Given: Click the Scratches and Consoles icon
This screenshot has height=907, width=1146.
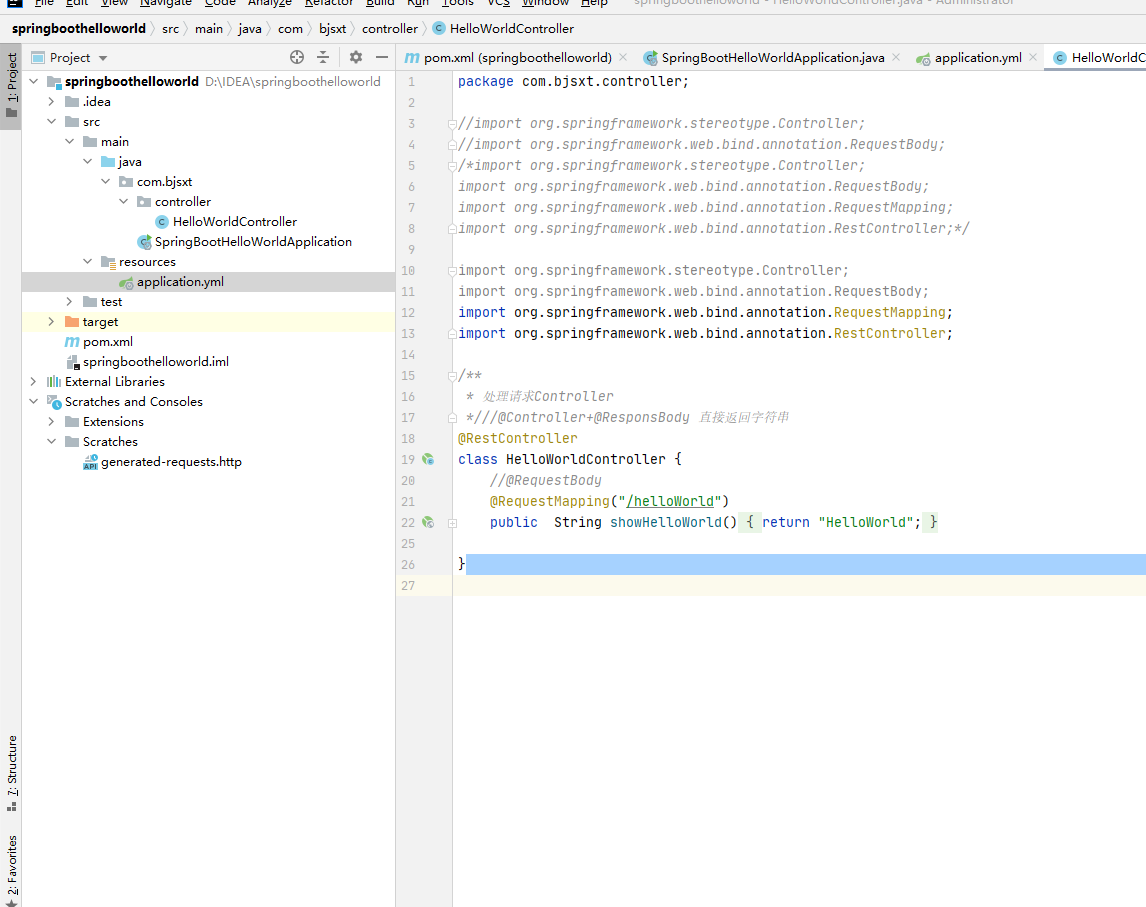Looking at the screenshot, I should pos(54,401).
